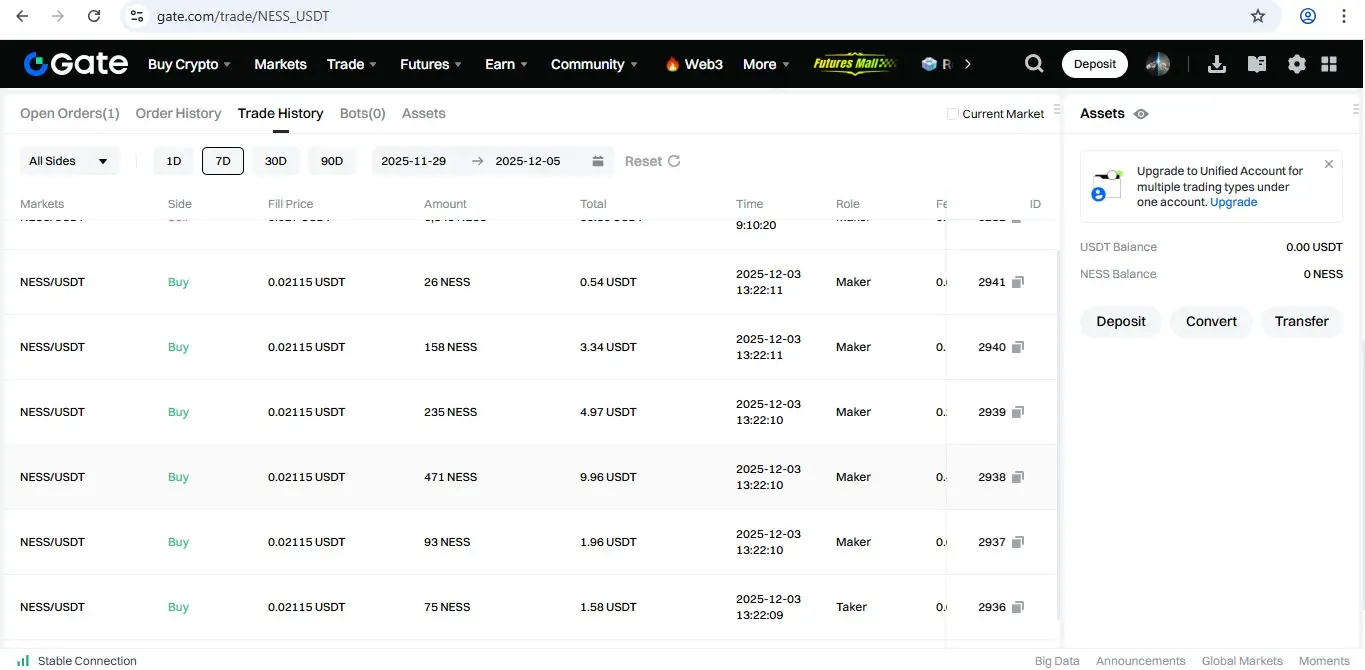Open the settings gear icon in header
The height and width of the screenshot is (670, 1365).
(x=1297, y=64)
